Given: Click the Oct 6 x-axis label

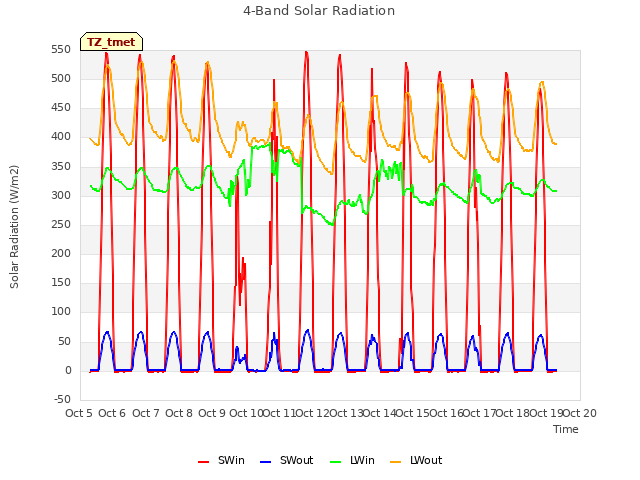Looking at the screenshot, I should [112, 413].
